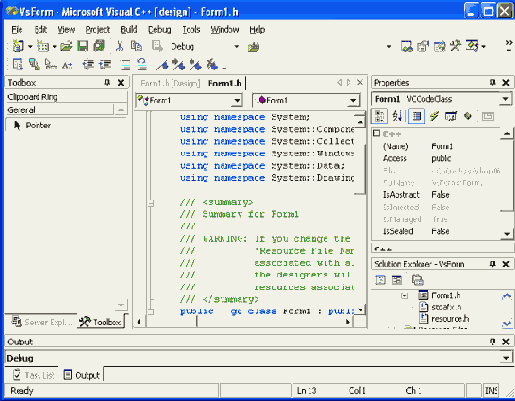This screenshot has height=401, width=515.
Task: Open New Project icon dropdown arrow
Action: coord(30,46)
